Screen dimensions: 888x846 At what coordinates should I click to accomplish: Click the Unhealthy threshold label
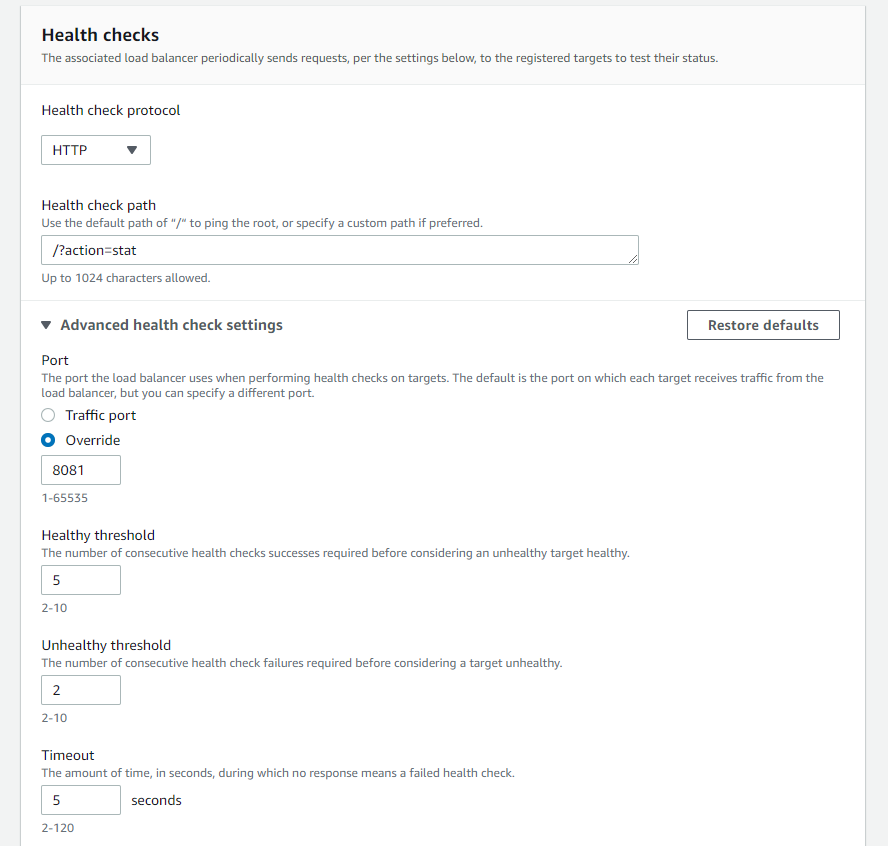106,645
